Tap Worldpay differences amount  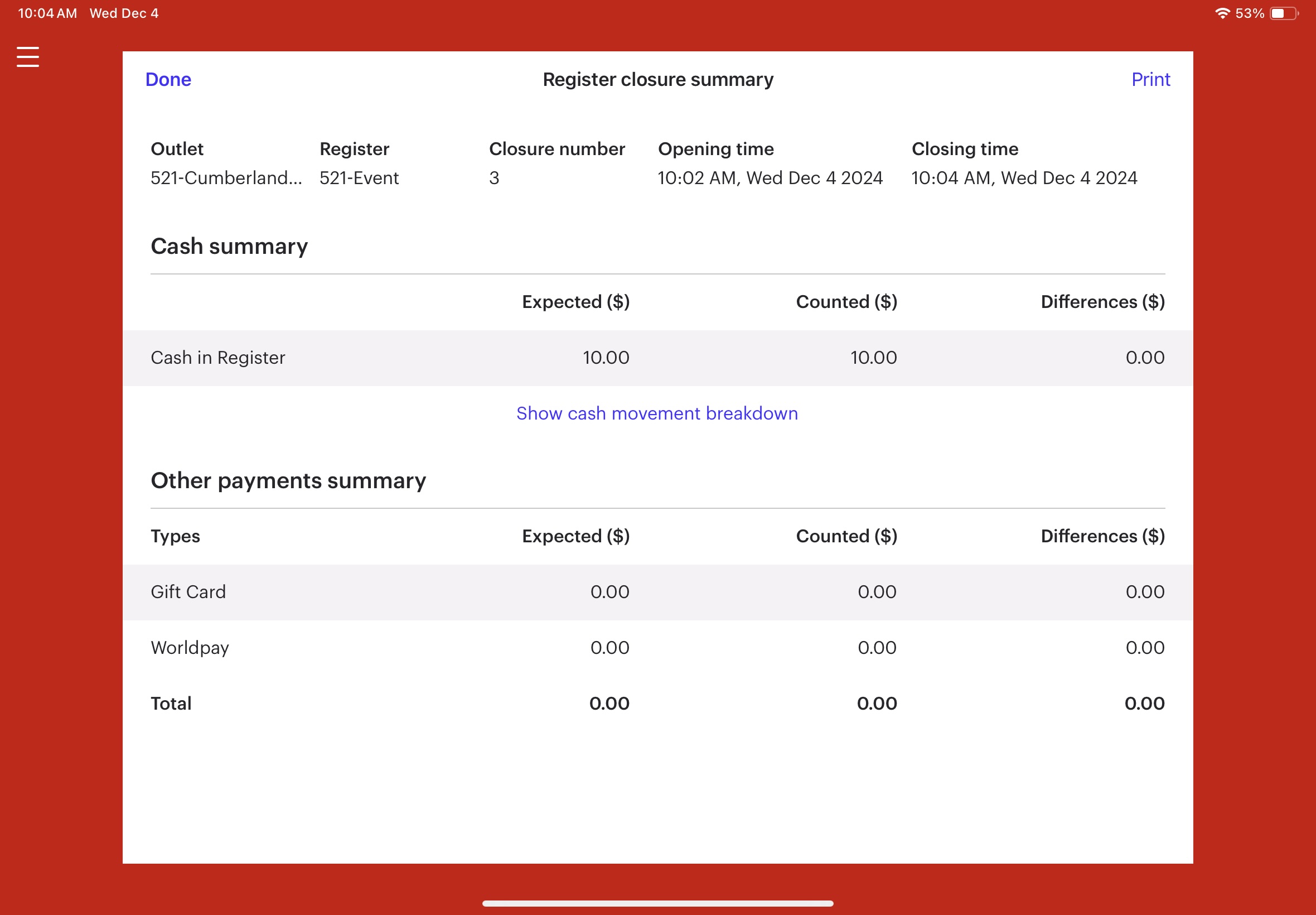pos(1145,648)
